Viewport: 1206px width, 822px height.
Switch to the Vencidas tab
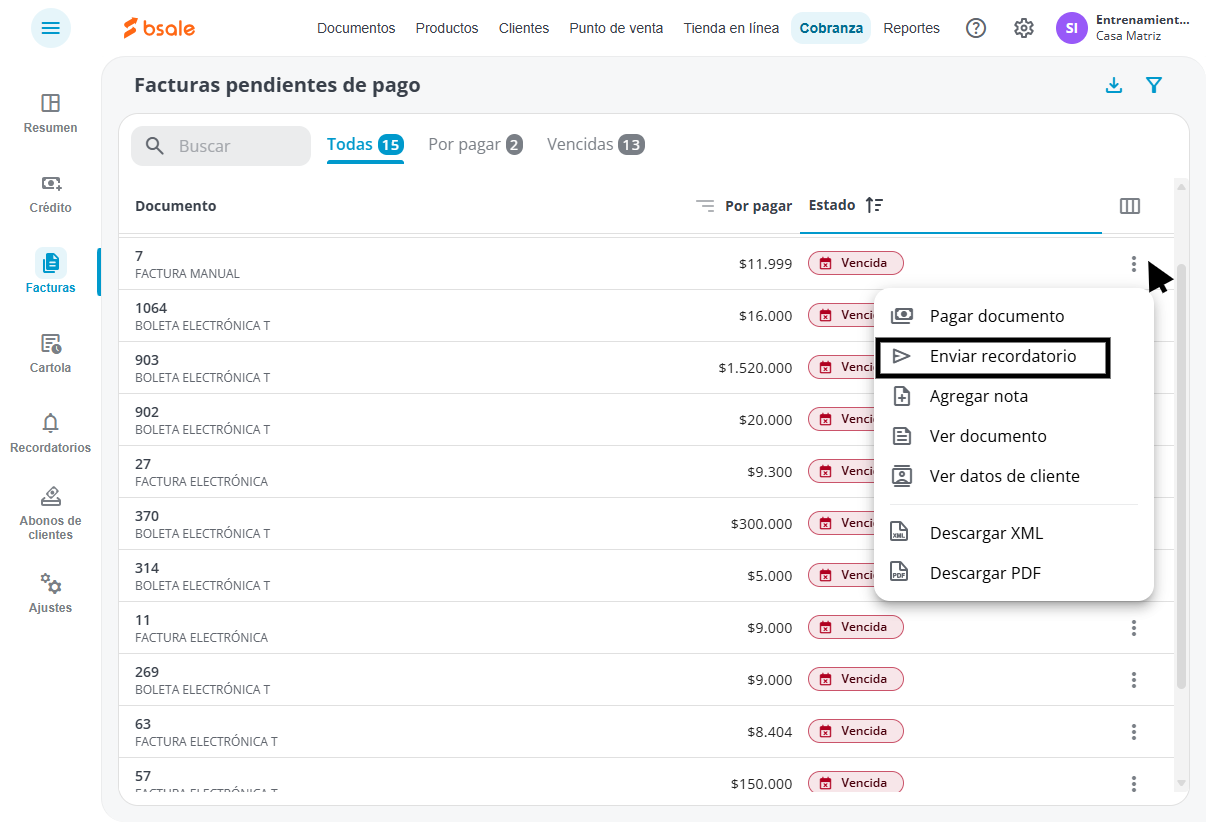595,145
